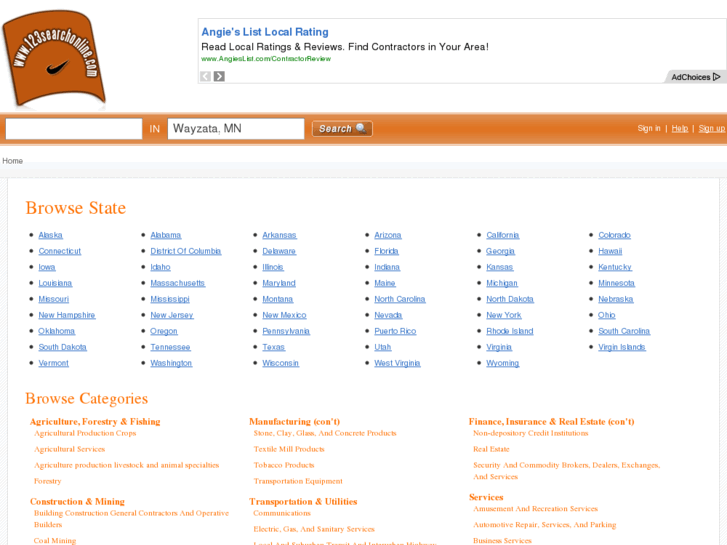Open Agriculture, Forestry & Fishing category

tap(95, 422)
